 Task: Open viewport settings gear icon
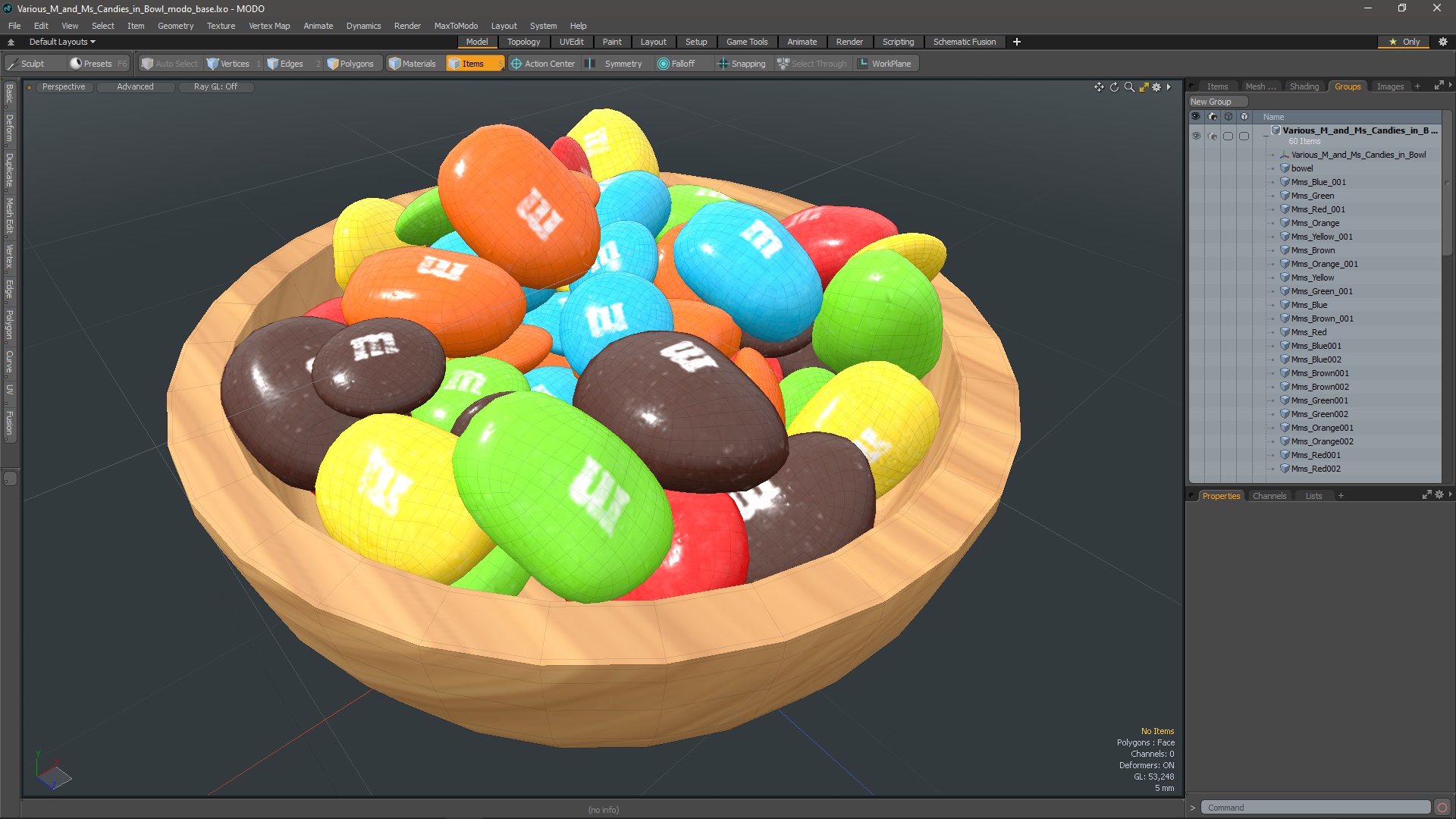(1156, 87)
